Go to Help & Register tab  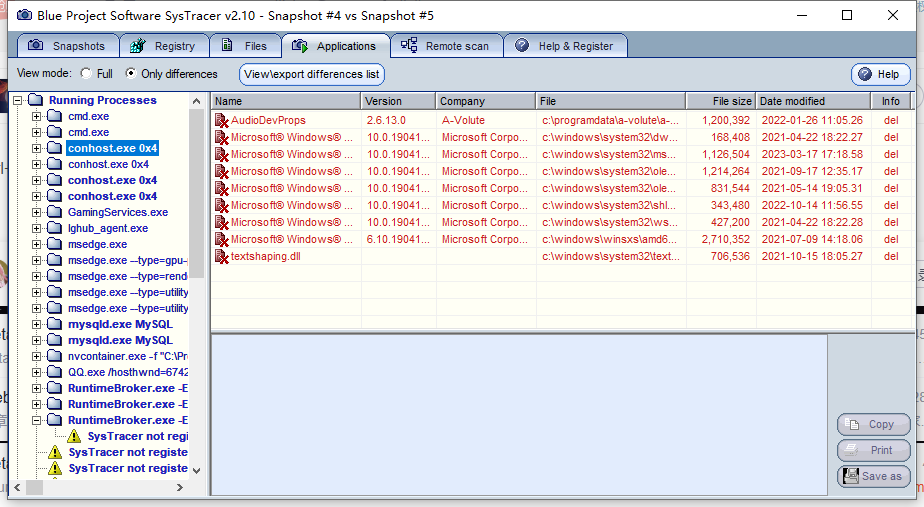(x=565, y=46)
